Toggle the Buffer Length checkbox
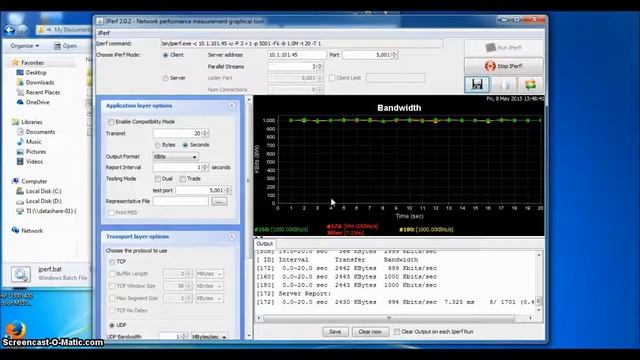Image resolution: width=640 pixels, height=360 pixels. (112, 274)
